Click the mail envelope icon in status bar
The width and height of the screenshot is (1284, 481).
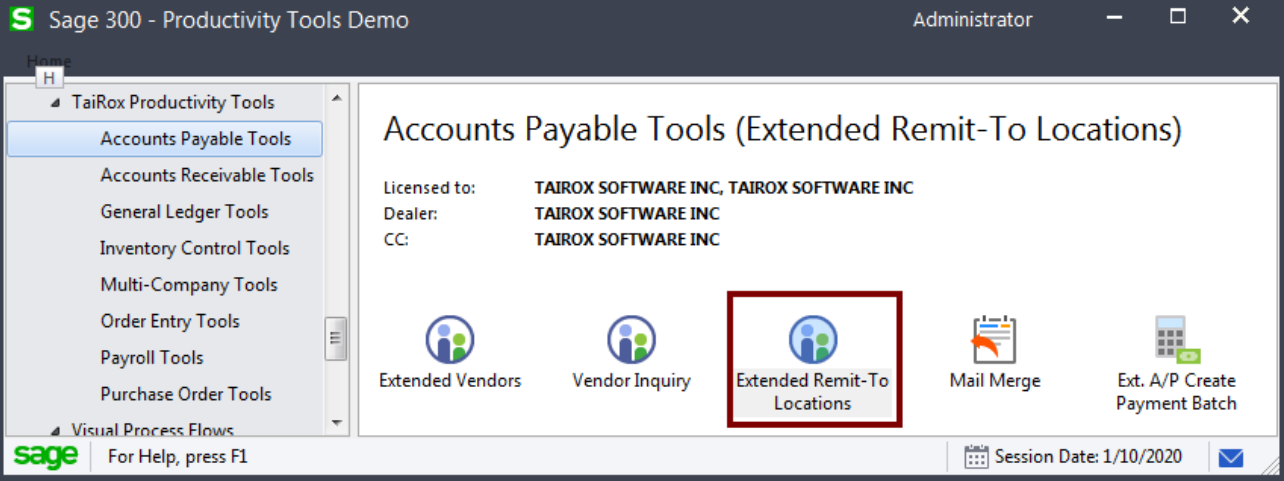pyautogui.click(x=1231, y=458)
